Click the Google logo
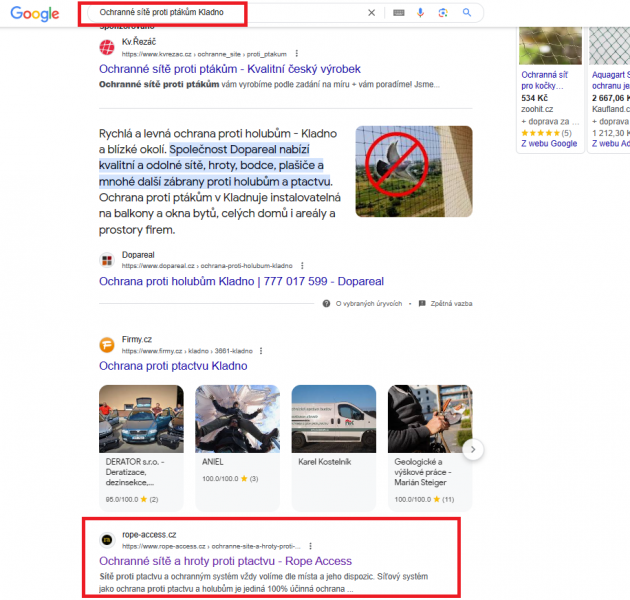The width and height of the screenshot is (630, 600). (x=35, y=14)
